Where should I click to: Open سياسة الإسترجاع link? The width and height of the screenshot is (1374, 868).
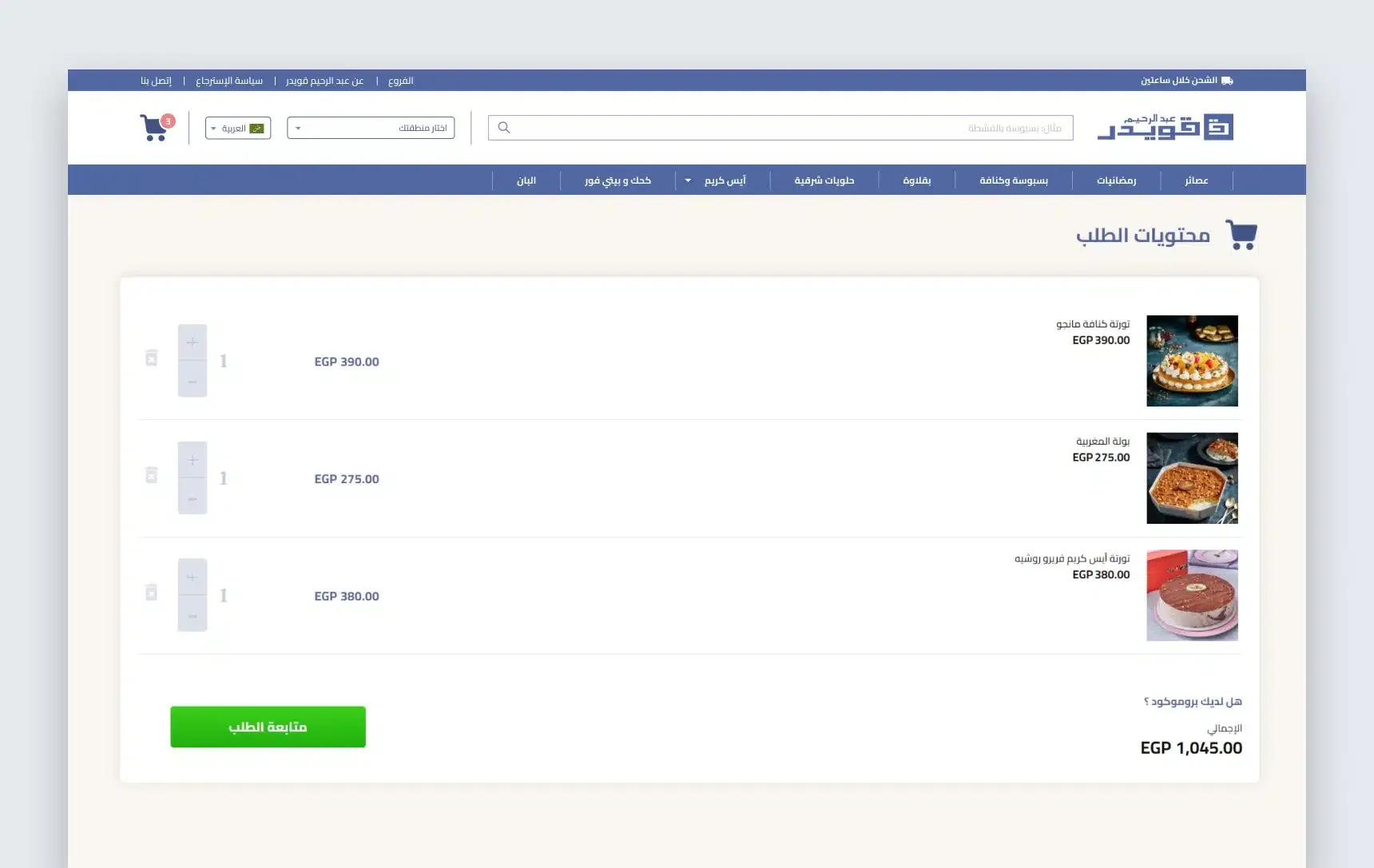click(229, 81)
